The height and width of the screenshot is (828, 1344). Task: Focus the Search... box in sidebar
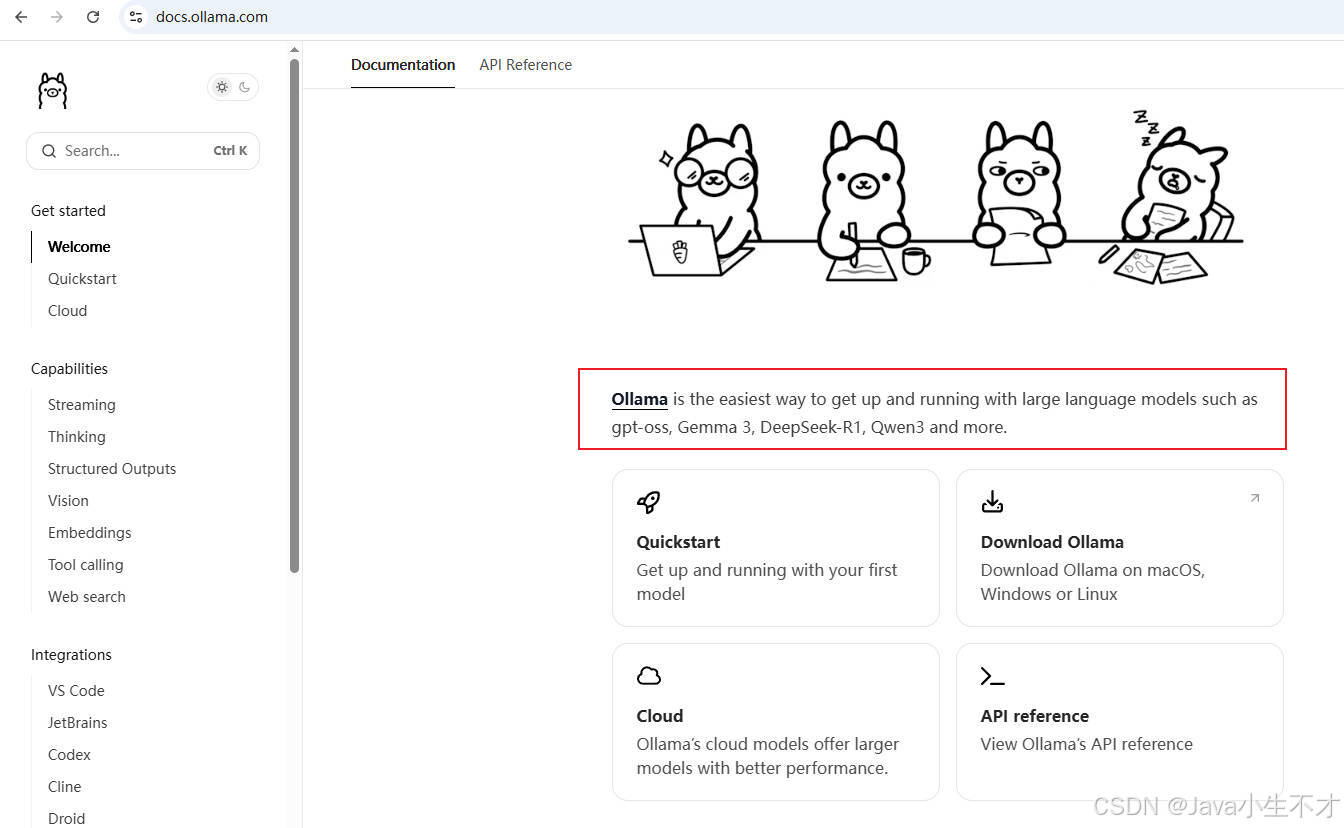[143, 151]
